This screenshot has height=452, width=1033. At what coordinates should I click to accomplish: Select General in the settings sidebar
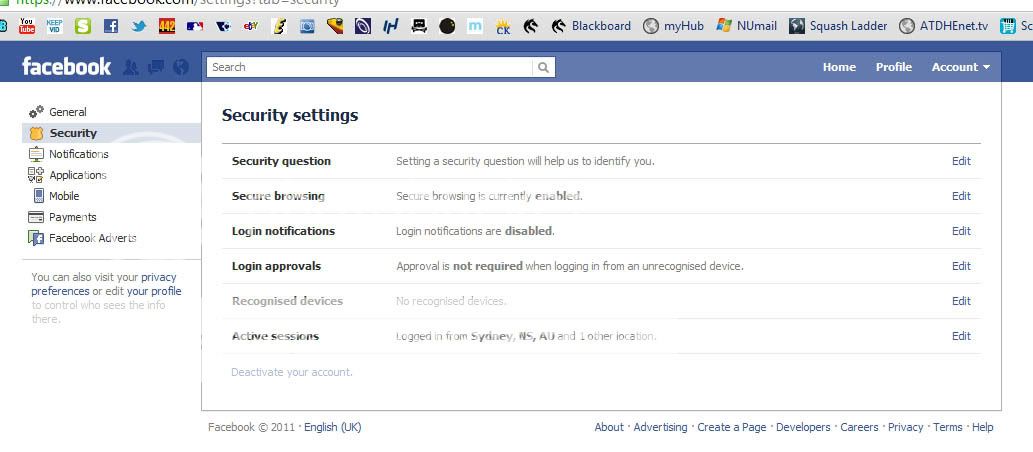pos(67,112)
